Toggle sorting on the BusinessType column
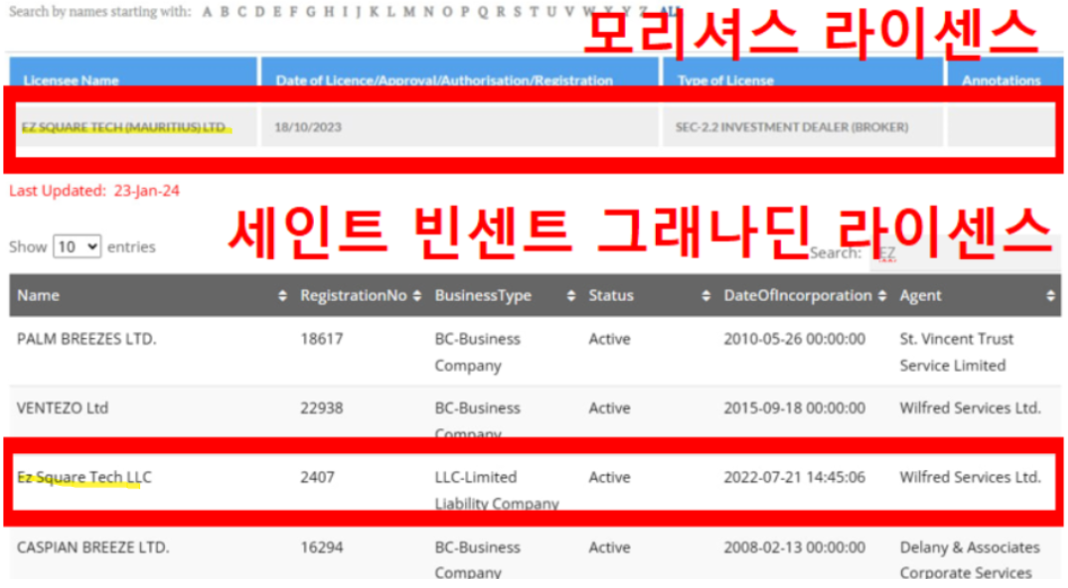 571,296
